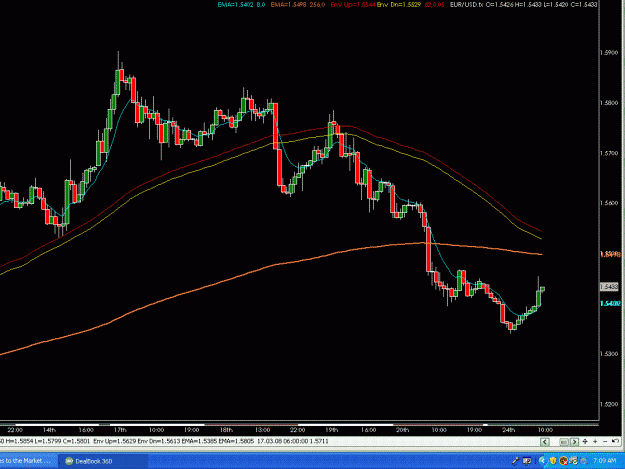Click the microphone tray icon

click(515, 461)
